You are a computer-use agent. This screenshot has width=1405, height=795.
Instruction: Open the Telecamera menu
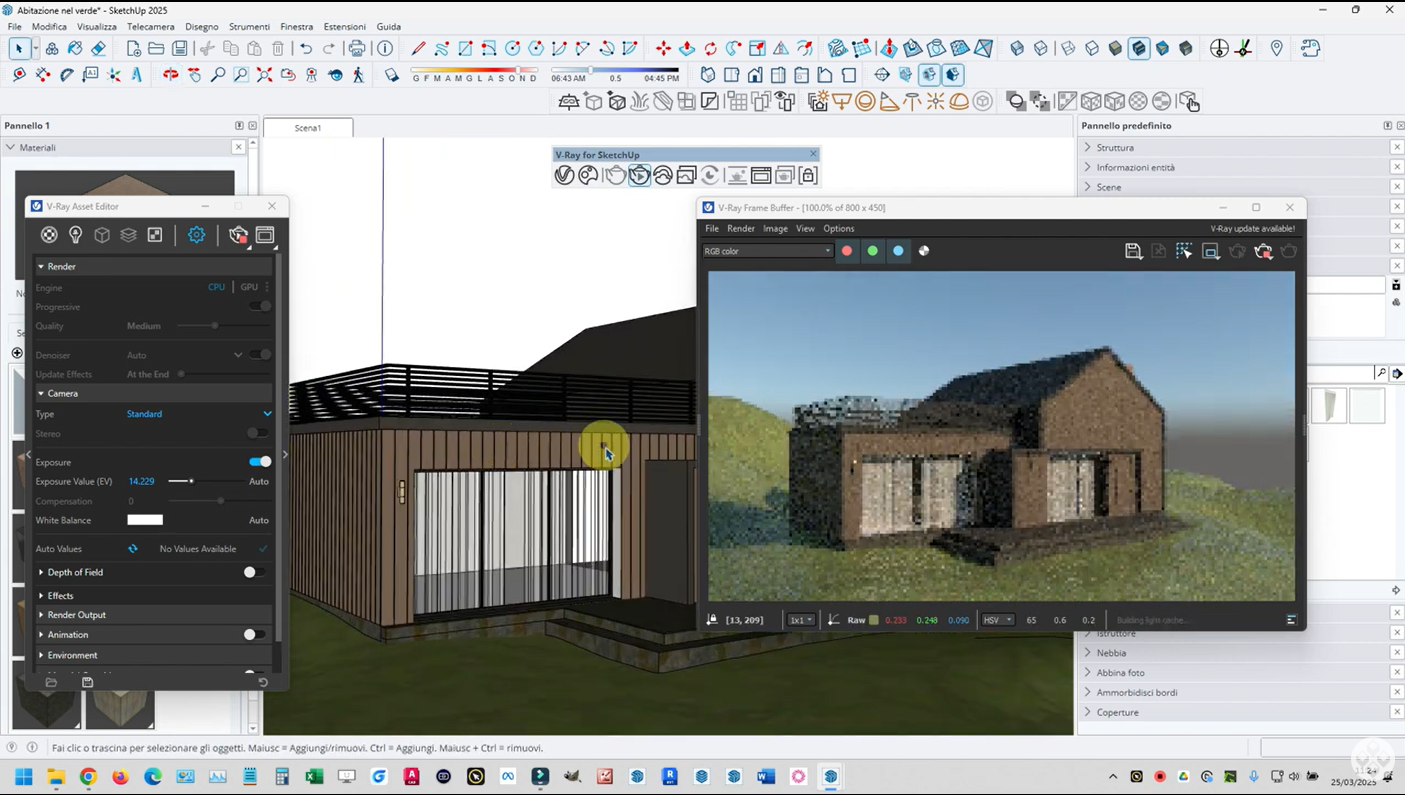[150, 27]
